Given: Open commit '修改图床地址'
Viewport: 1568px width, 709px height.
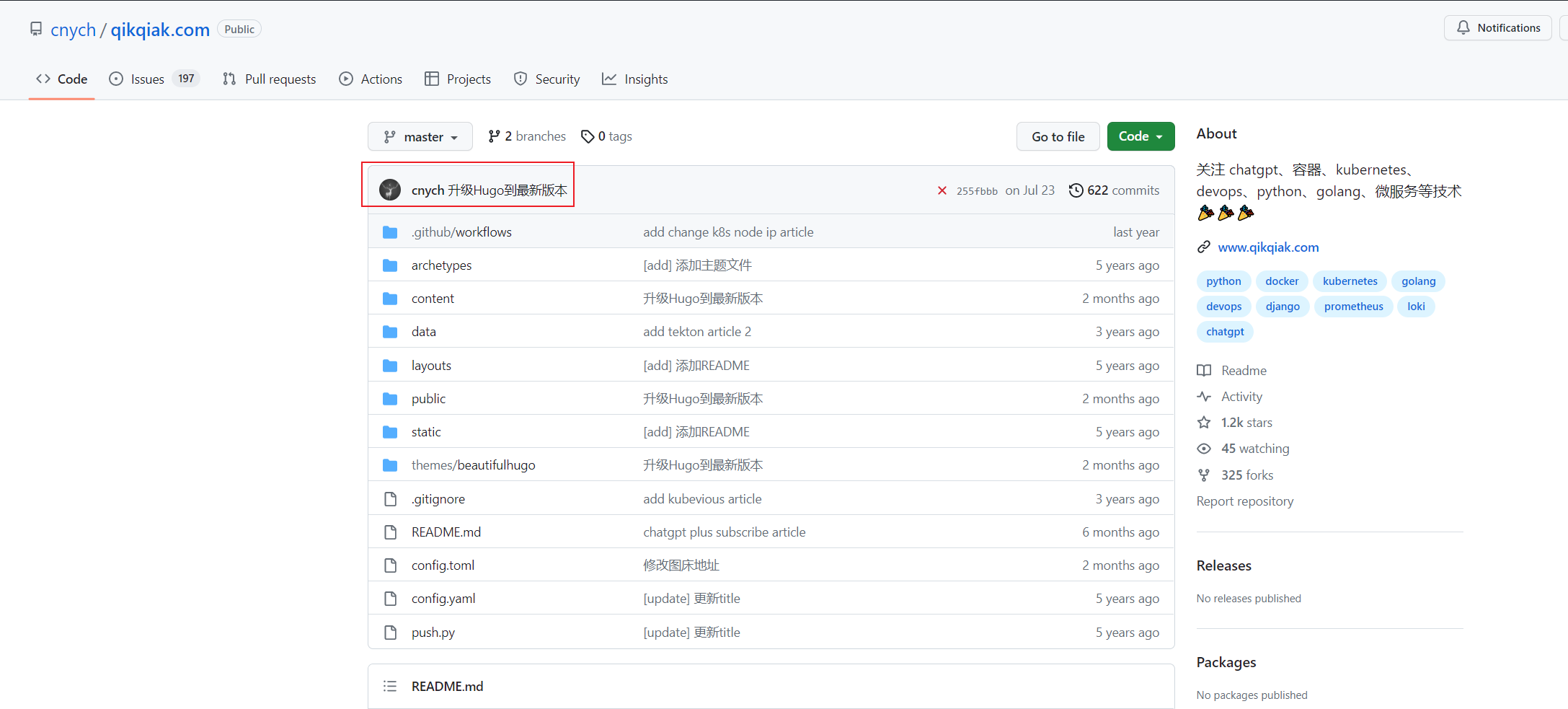Looking at the screenshot, I should click(681, 565).
